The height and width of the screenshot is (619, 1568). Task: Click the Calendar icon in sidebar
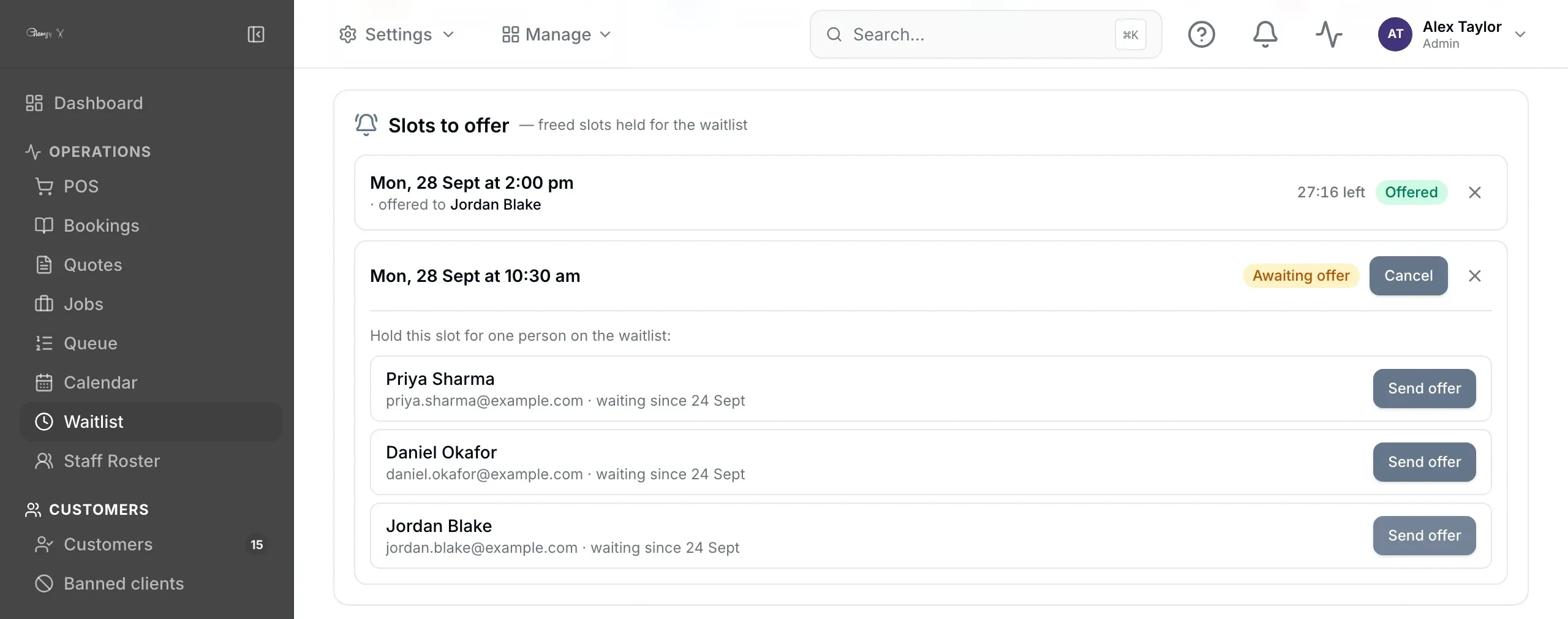click(x=44, y=382)
